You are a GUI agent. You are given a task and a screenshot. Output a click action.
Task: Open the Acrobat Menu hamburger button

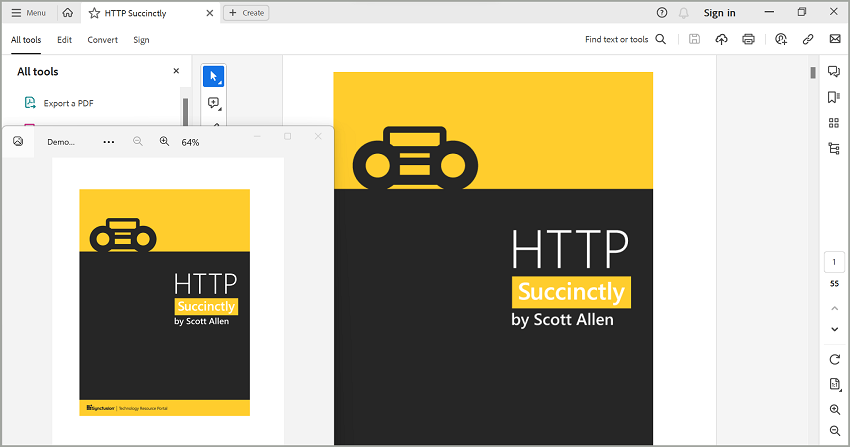29,13
